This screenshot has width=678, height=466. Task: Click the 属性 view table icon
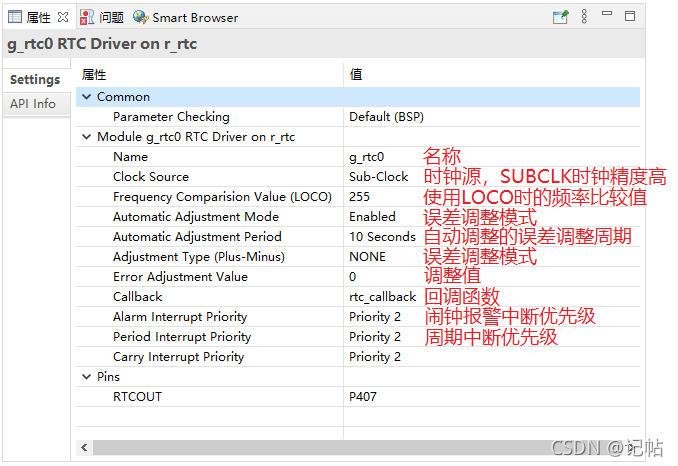click(x=15, y=17)
